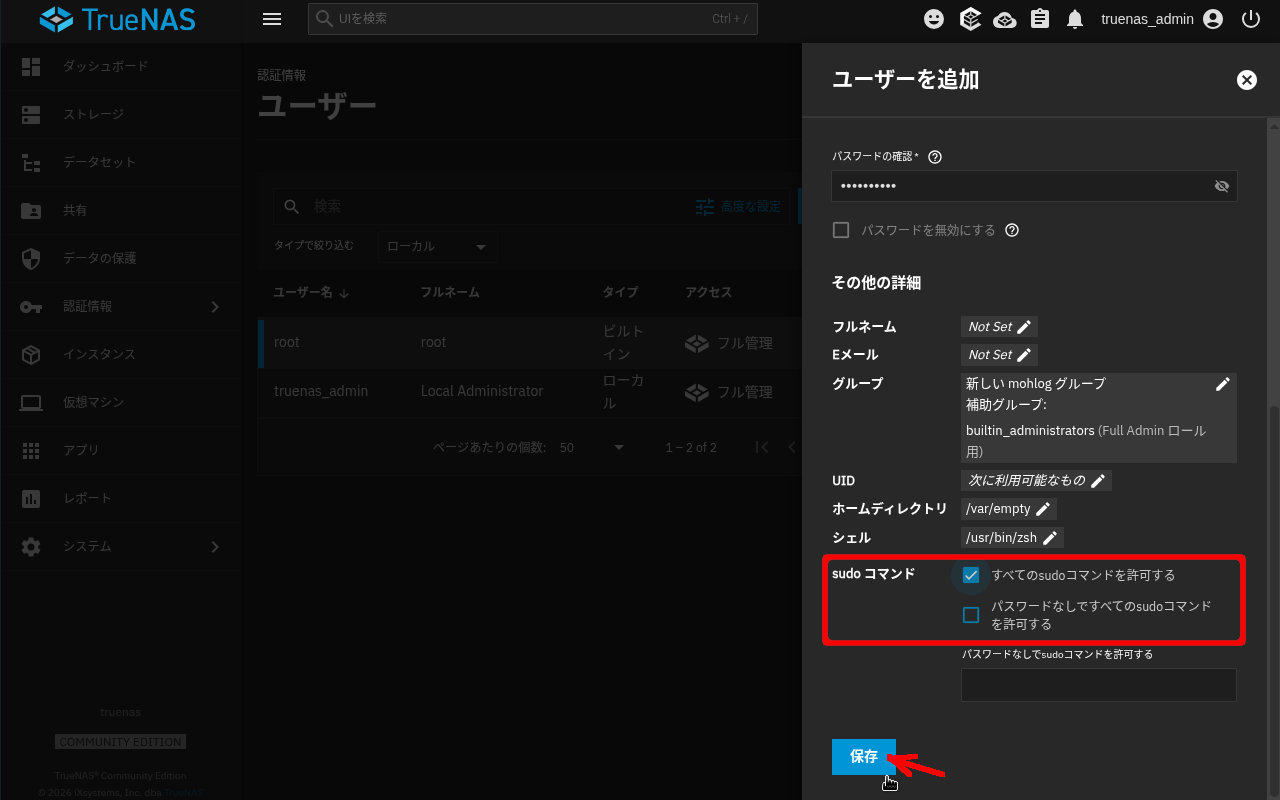Open Datasets in the sidebar
The image size is (1280, 800).
tap(120, 162)
